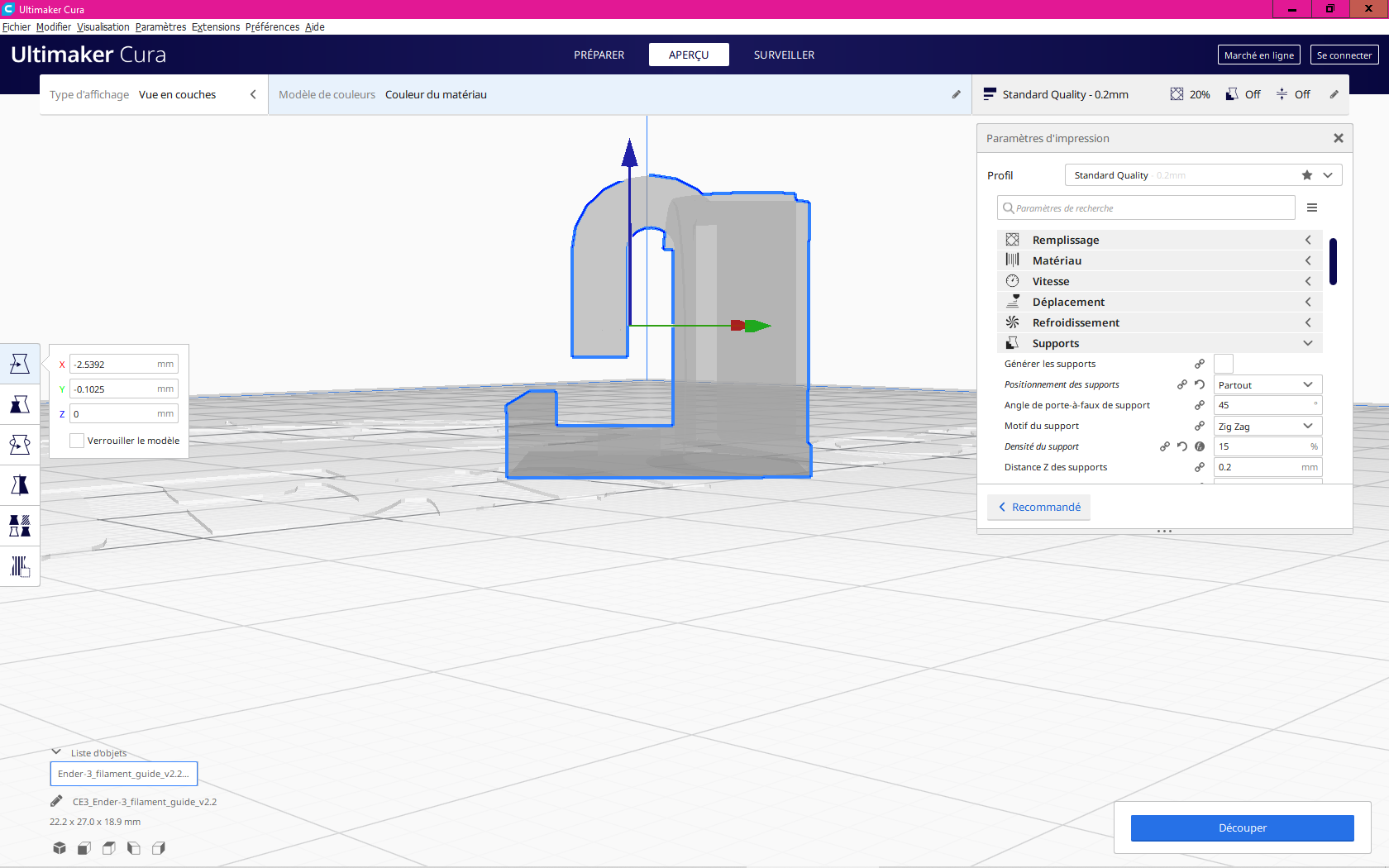Click the Angle de porte-à-faux value field
Image resolution: width=1389 pixels, height=868 pixels.
(x=1268, y=405)
